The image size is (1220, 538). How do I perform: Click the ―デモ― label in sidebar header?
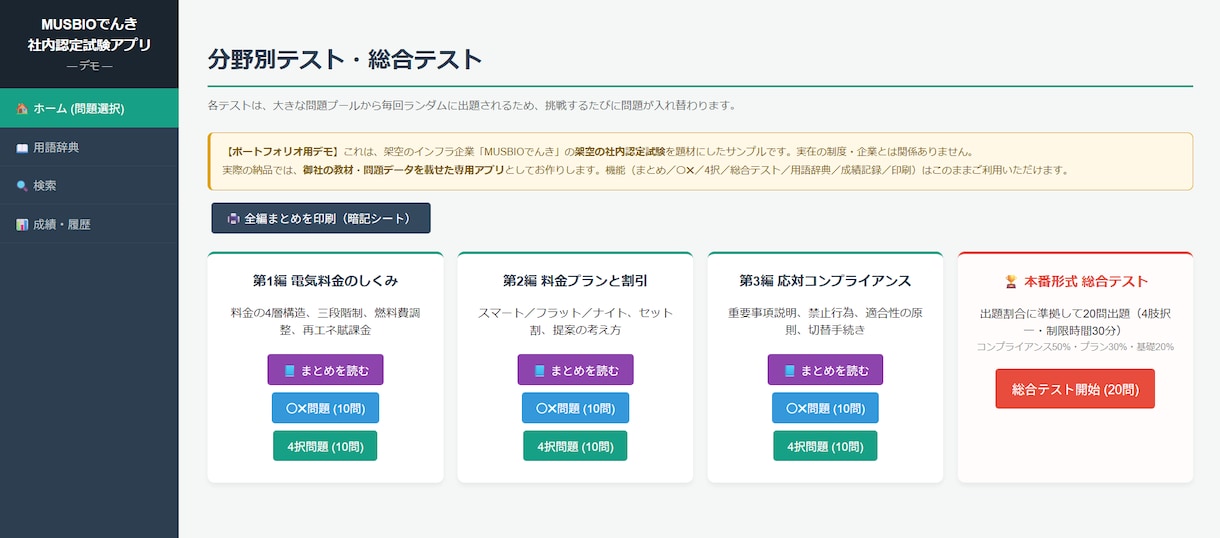89,66
